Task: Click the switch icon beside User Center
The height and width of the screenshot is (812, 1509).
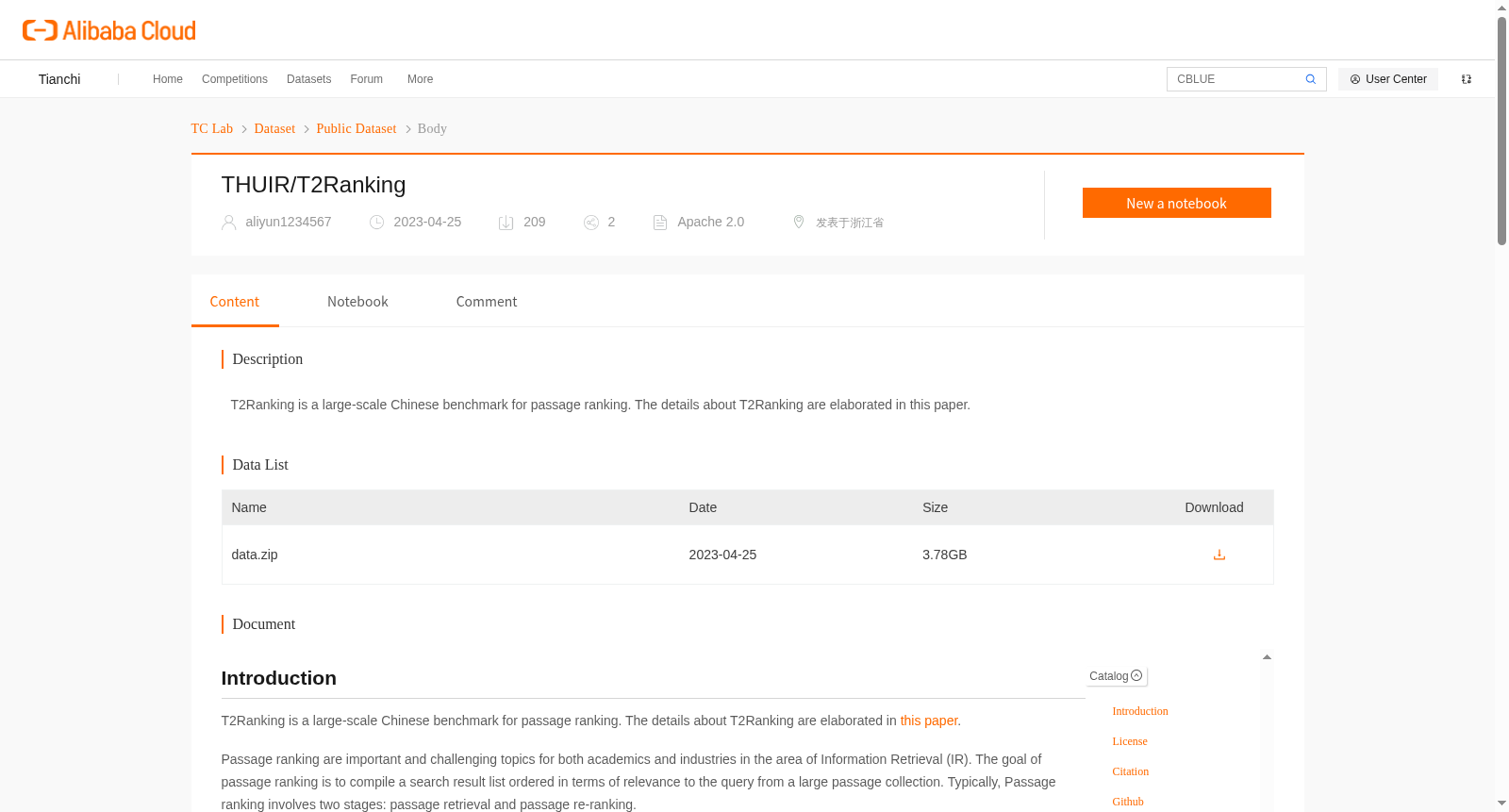Action: [x=1467, y=79]
